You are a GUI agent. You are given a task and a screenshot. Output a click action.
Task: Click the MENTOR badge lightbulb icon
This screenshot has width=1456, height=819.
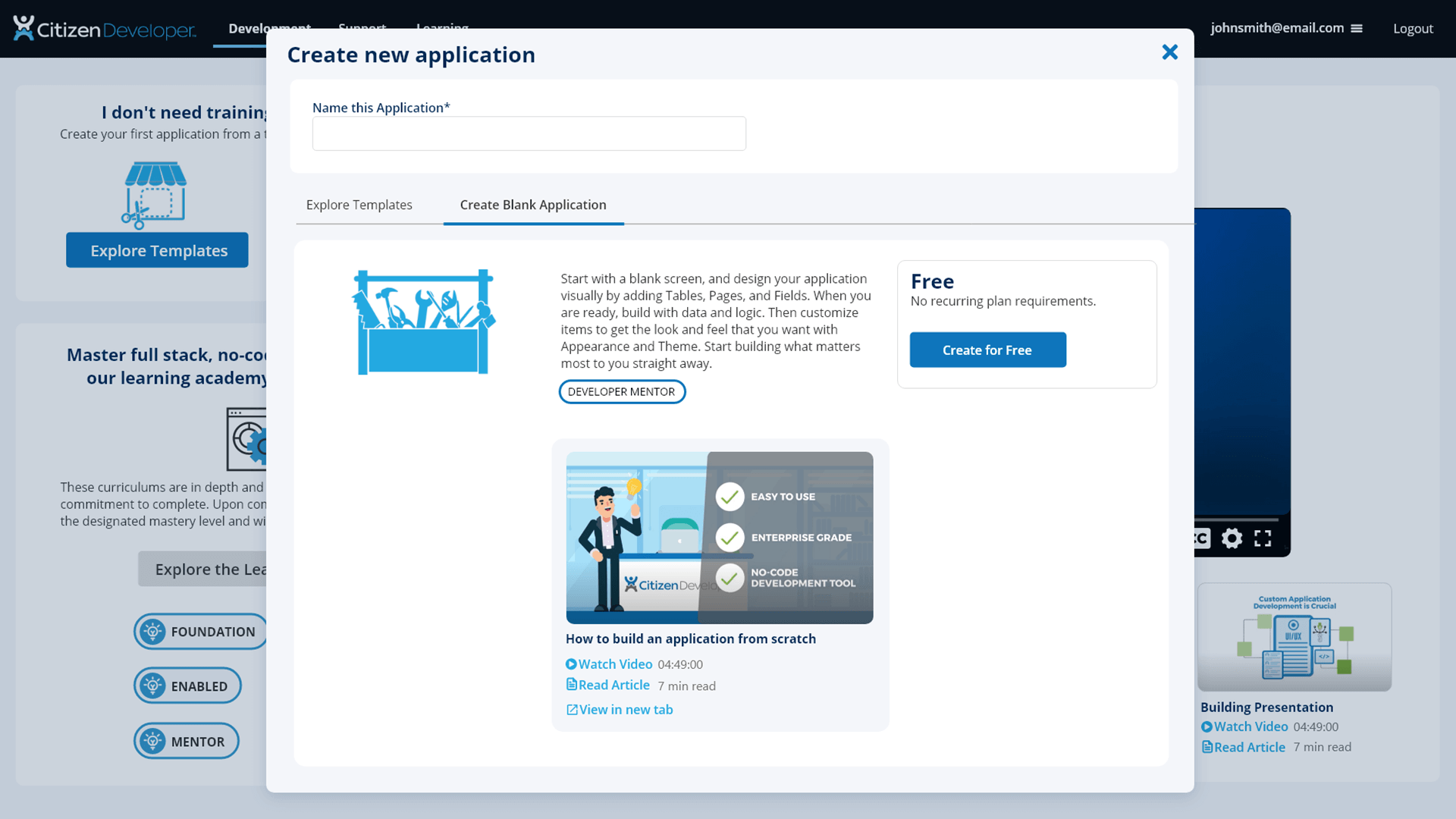[152, 741]
